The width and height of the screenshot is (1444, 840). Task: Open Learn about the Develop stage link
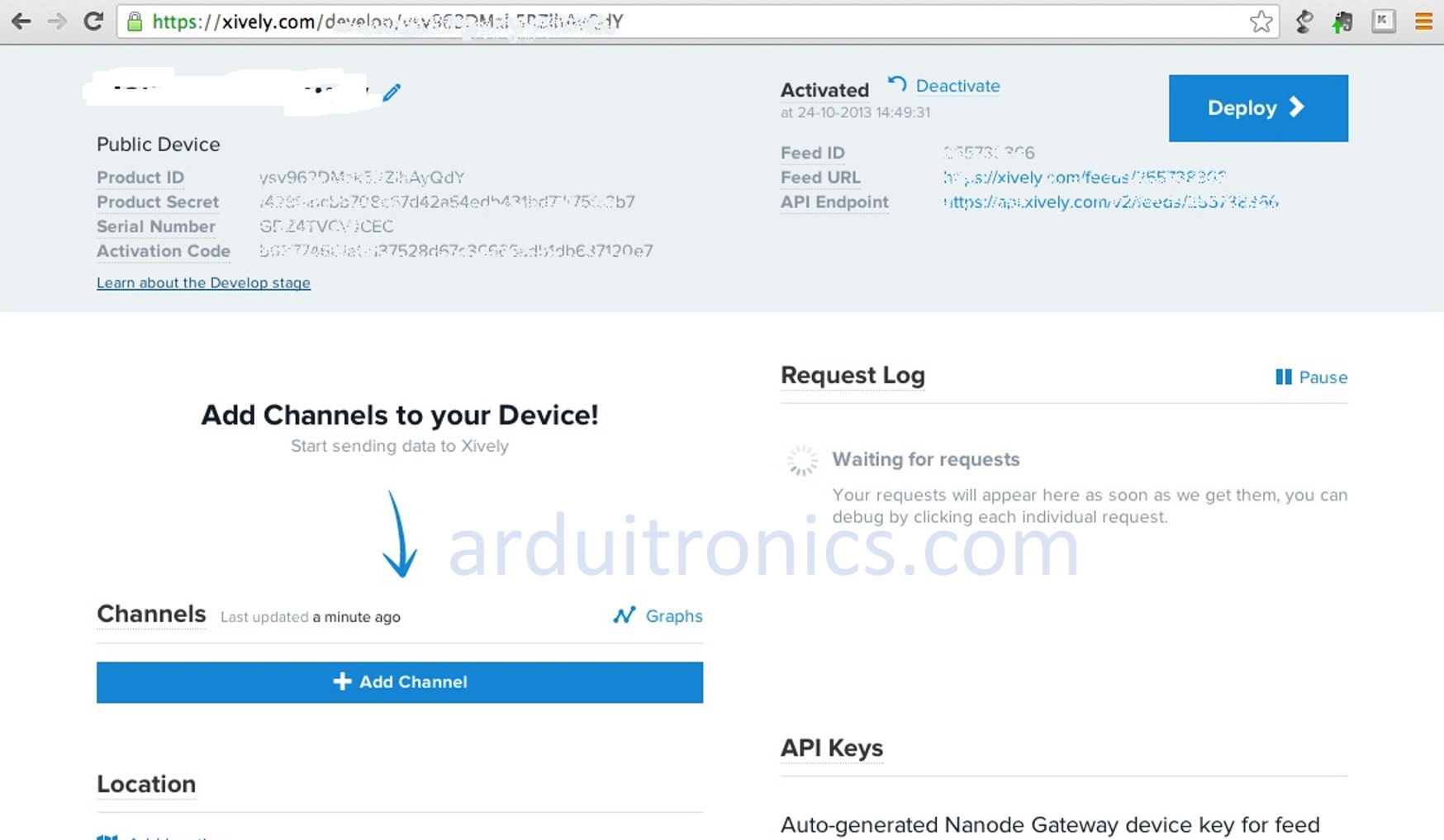(203, 282)
